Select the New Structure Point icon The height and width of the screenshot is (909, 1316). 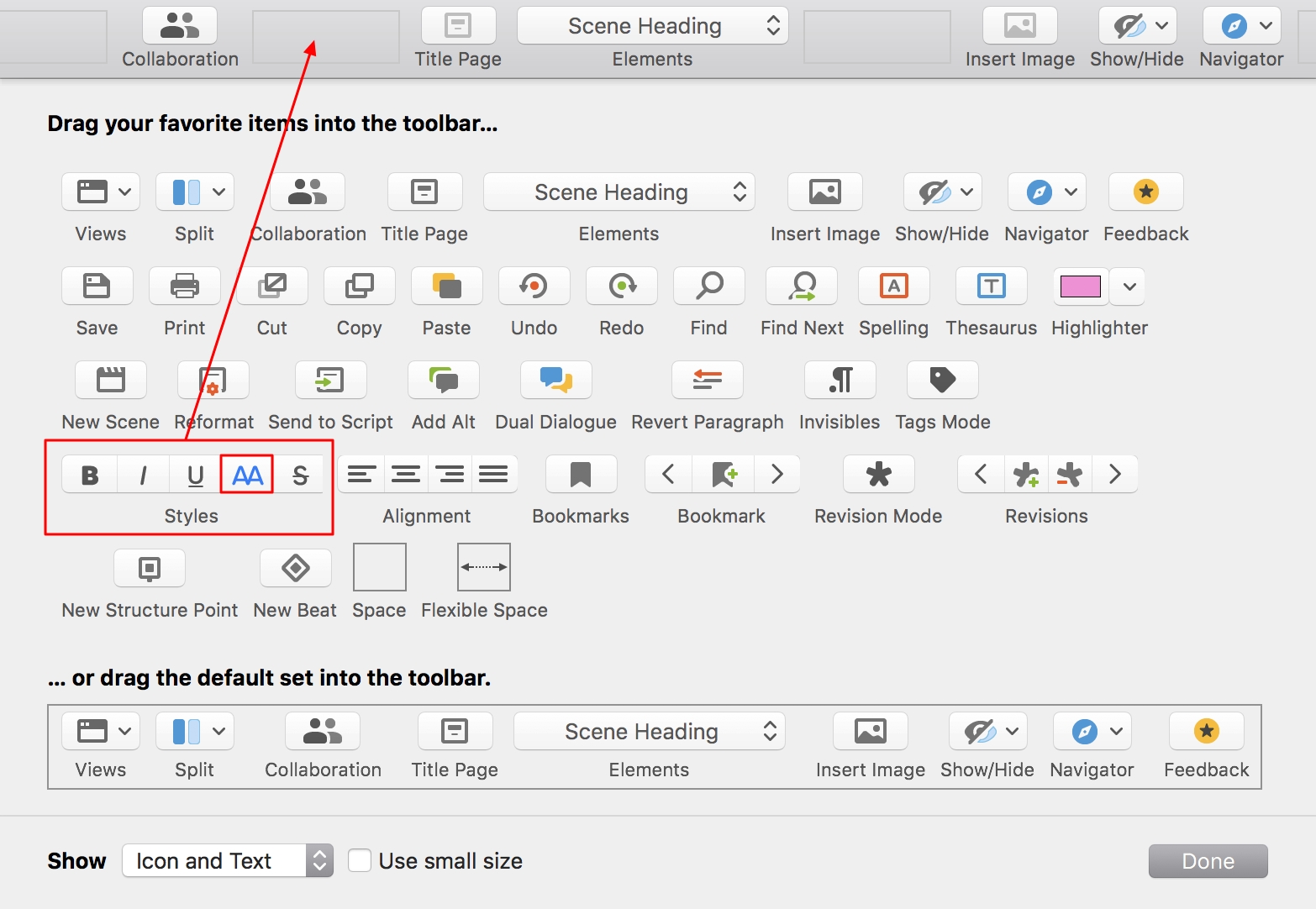150,569
